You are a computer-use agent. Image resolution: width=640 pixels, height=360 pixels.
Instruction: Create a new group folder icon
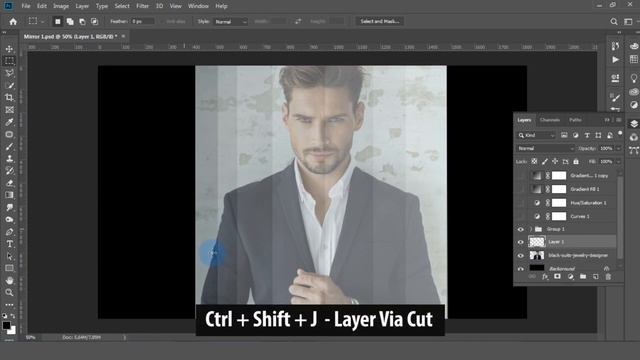tap(583, 277)
